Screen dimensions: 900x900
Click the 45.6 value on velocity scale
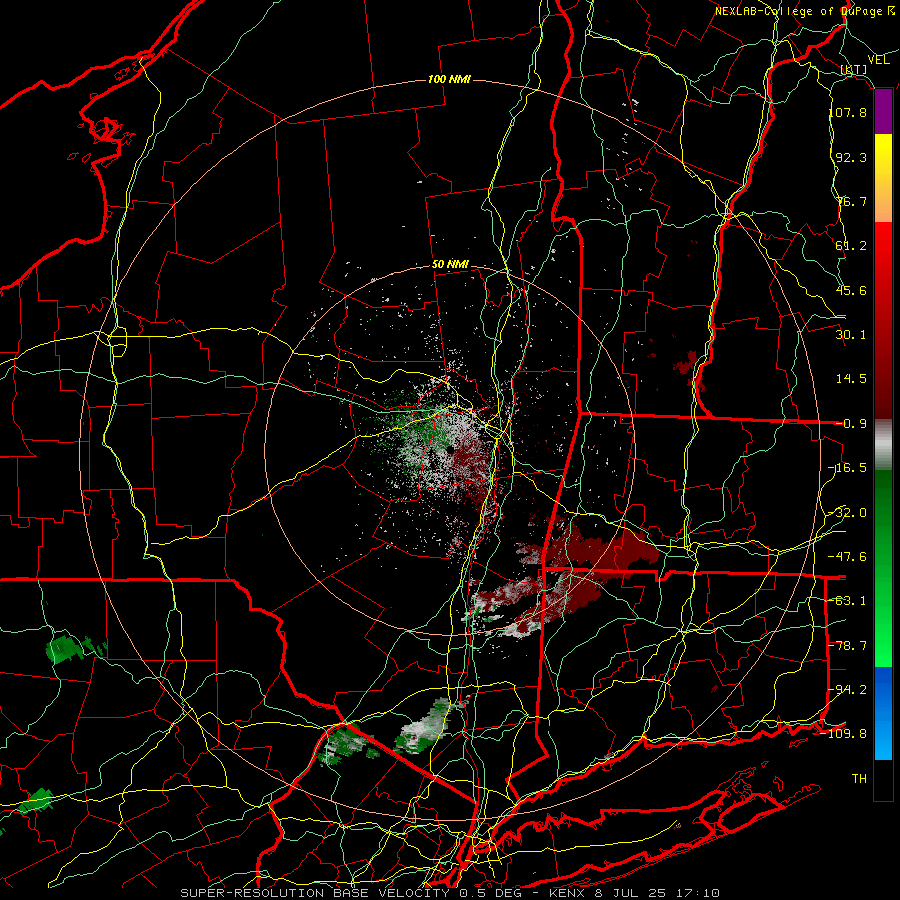pos(851,290)
